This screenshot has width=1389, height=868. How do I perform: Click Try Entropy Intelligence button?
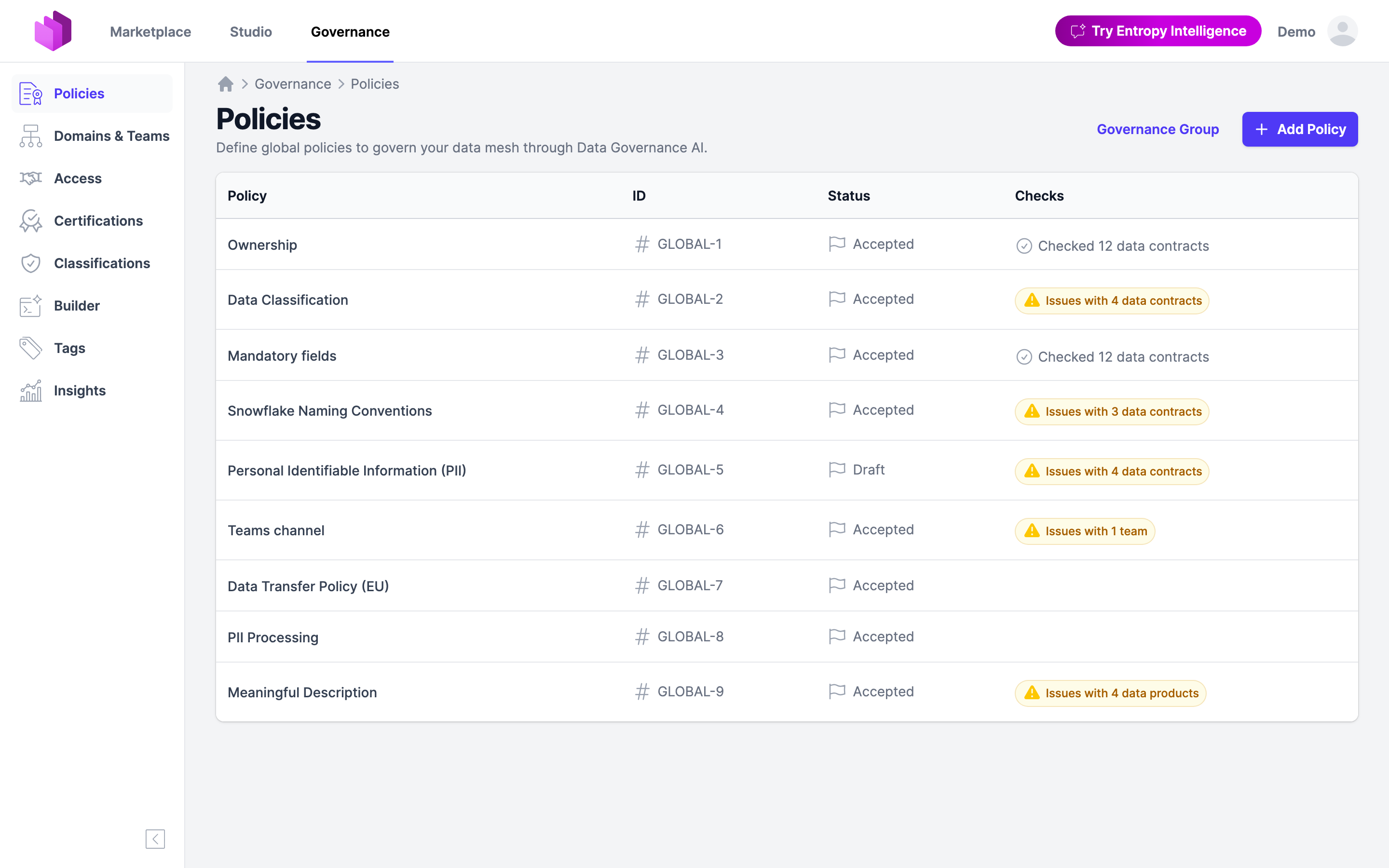tap(1157, 31)
